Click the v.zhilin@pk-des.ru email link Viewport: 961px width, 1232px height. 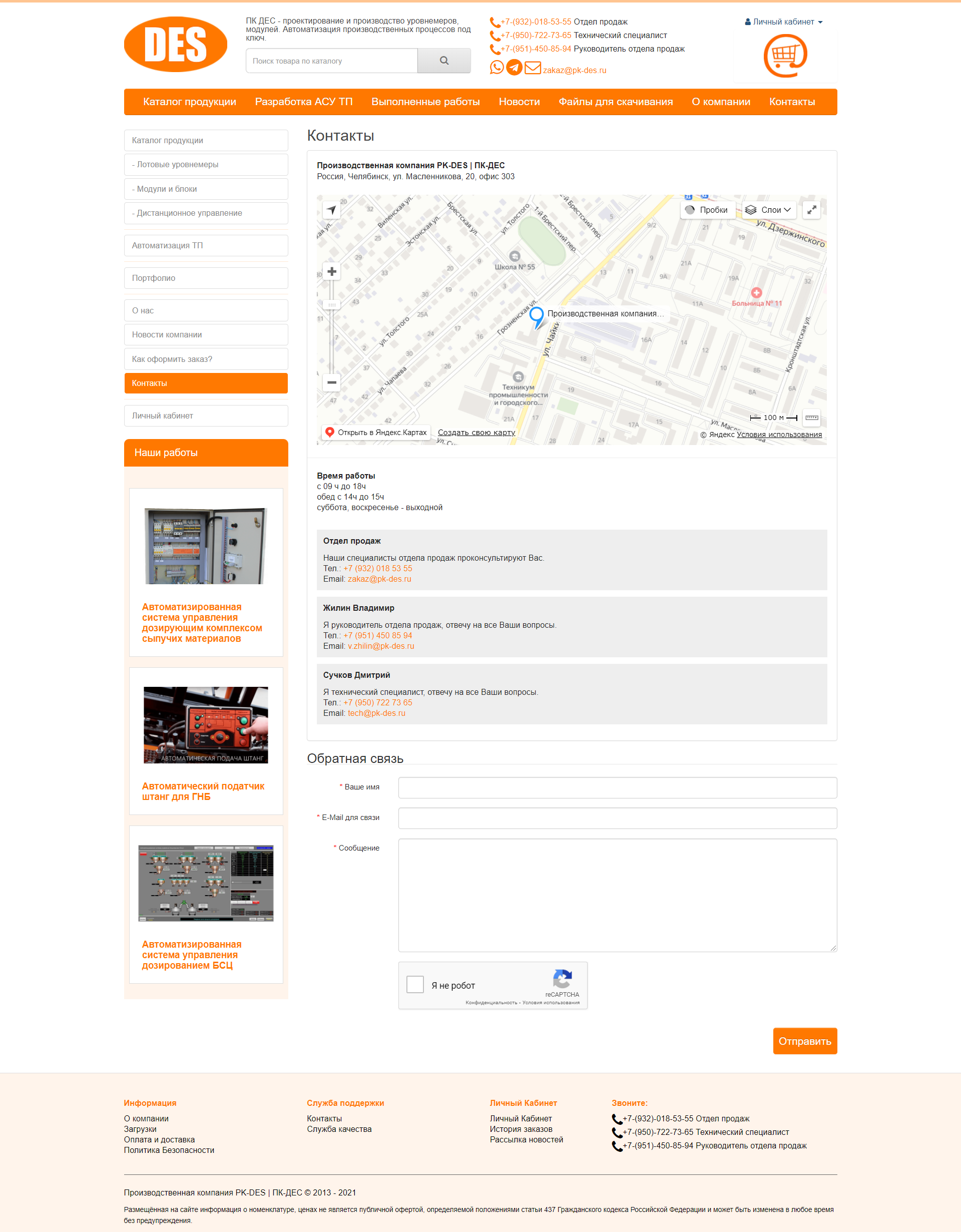pyautogui.click(x=381, y=646)
